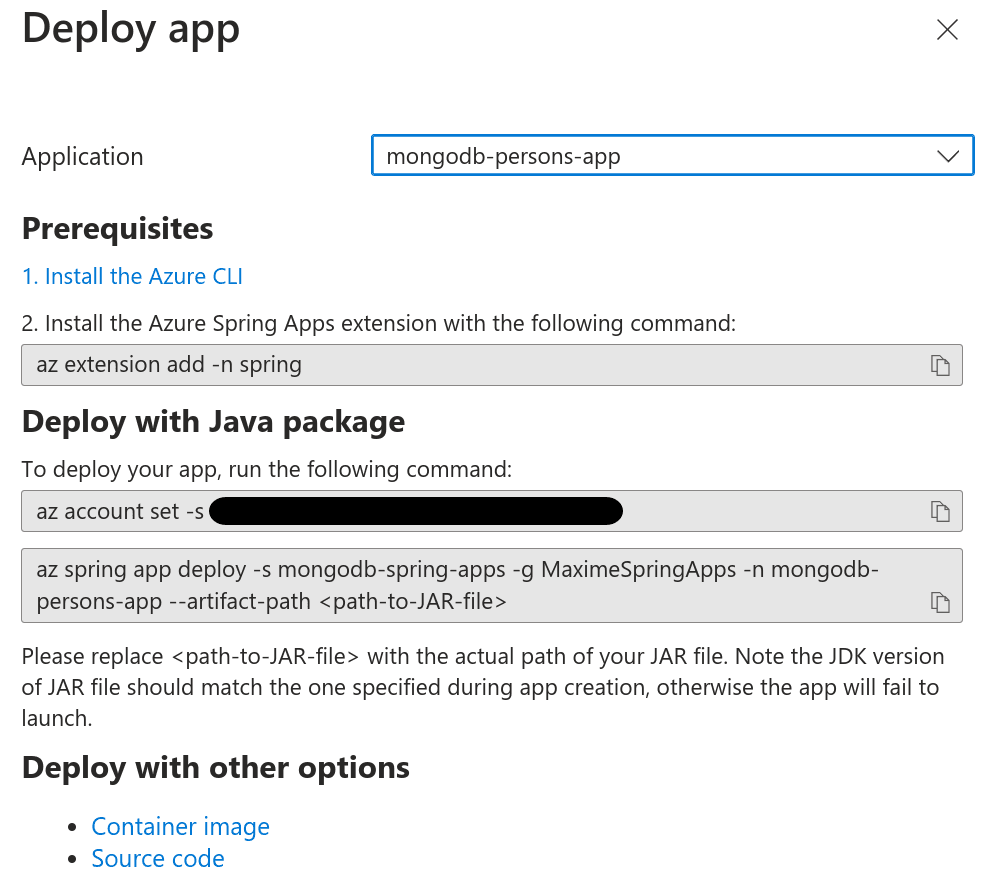The image size is (984, 883).
Task: Copy the az account set command
Action: coord(939,511)
